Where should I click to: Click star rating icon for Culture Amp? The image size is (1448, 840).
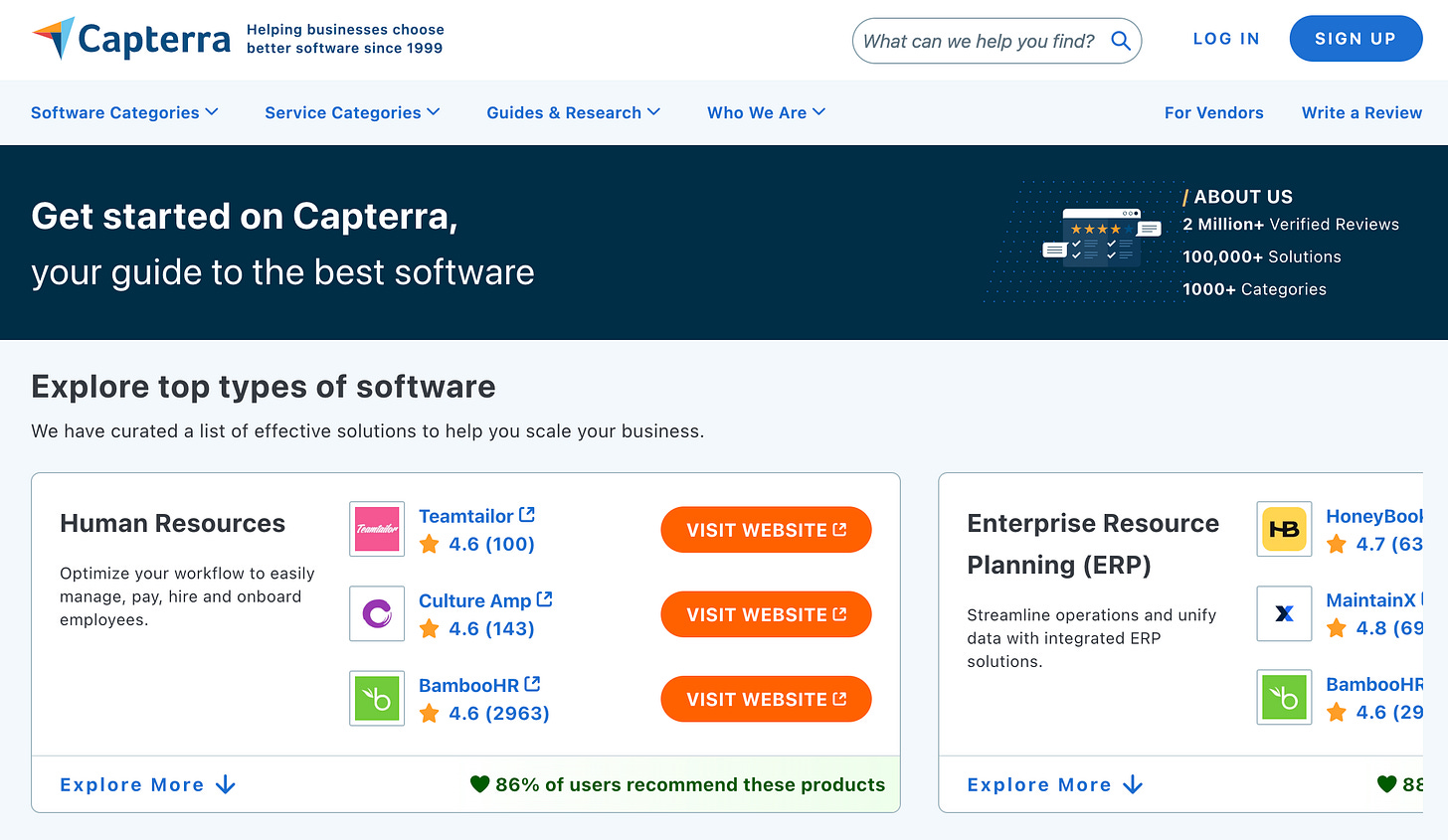429,628
